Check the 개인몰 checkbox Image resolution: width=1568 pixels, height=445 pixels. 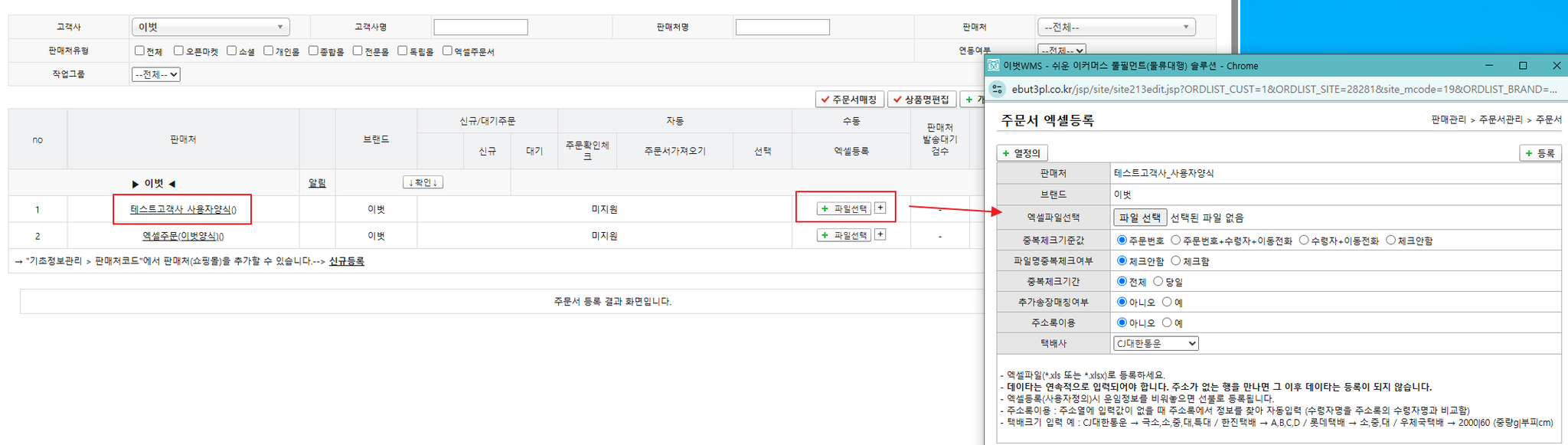(268, 51)
